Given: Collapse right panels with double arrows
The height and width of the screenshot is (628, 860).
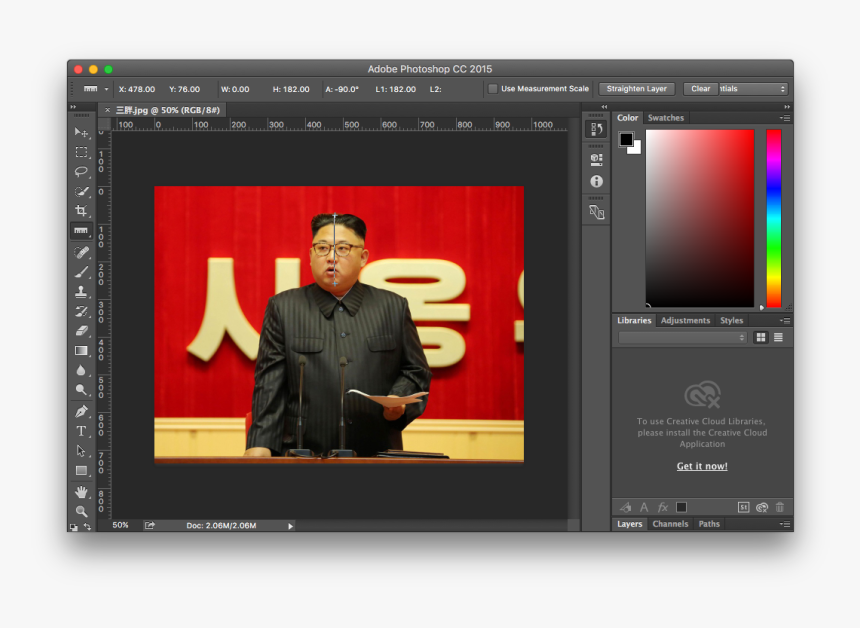Looking at the screenshot, I should coord(787,107).
